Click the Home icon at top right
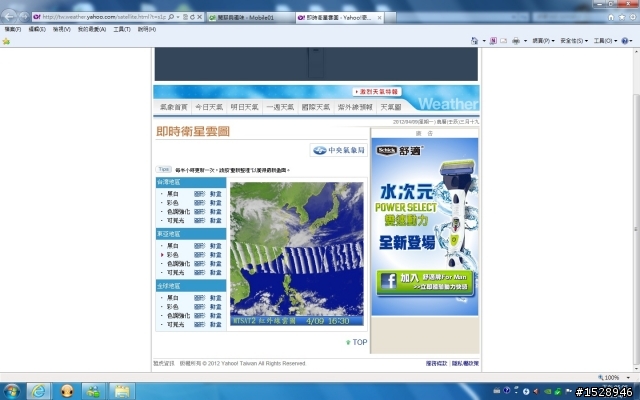This screenshot has height=400, width=640. 611,17
